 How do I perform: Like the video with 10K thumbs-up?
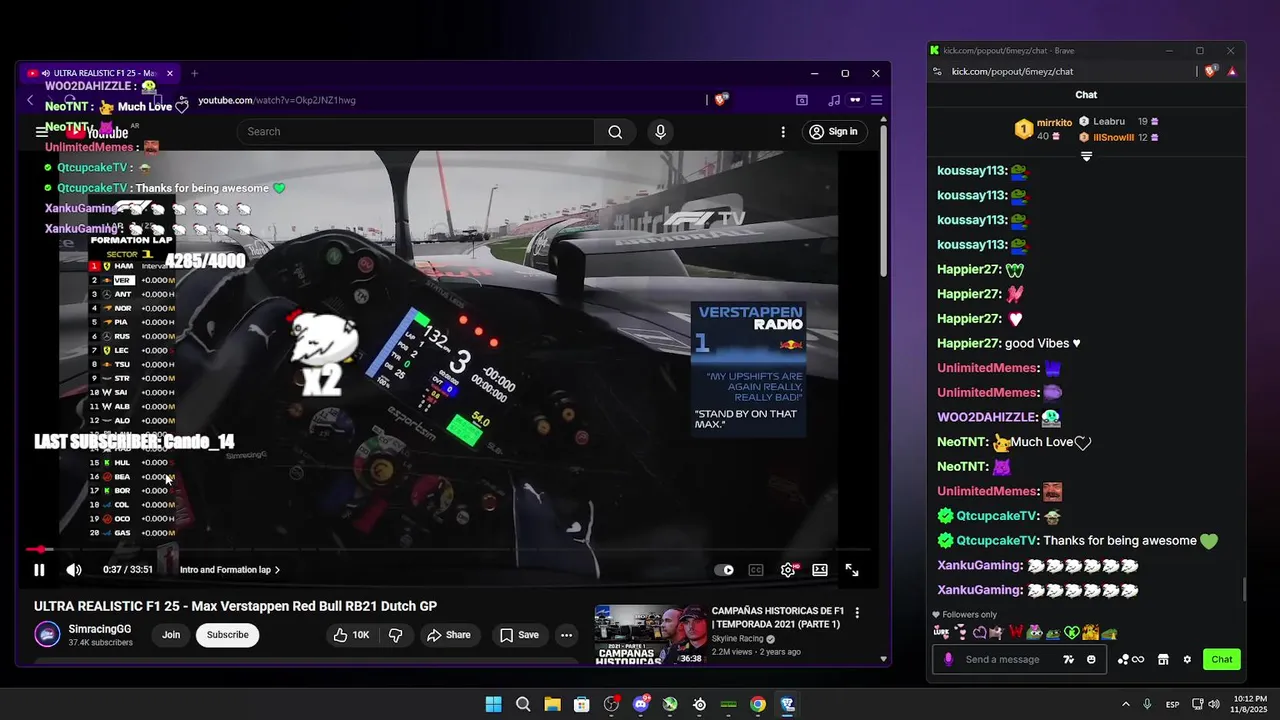(x=351, y=635)
